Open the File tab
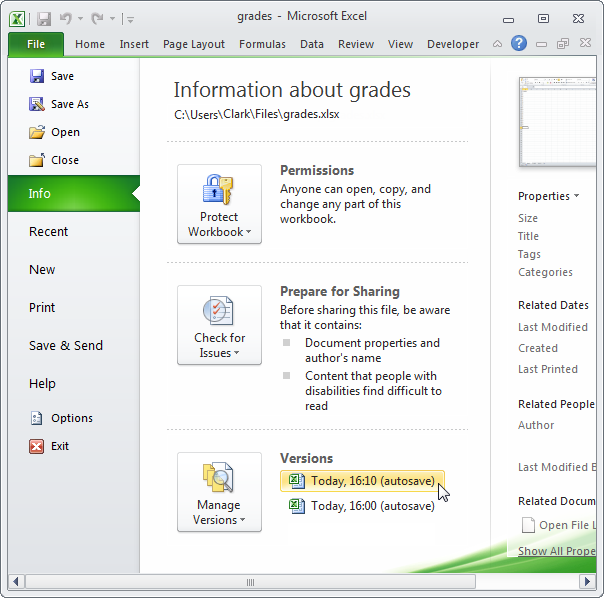604x598 pixels. pos(36,44)
